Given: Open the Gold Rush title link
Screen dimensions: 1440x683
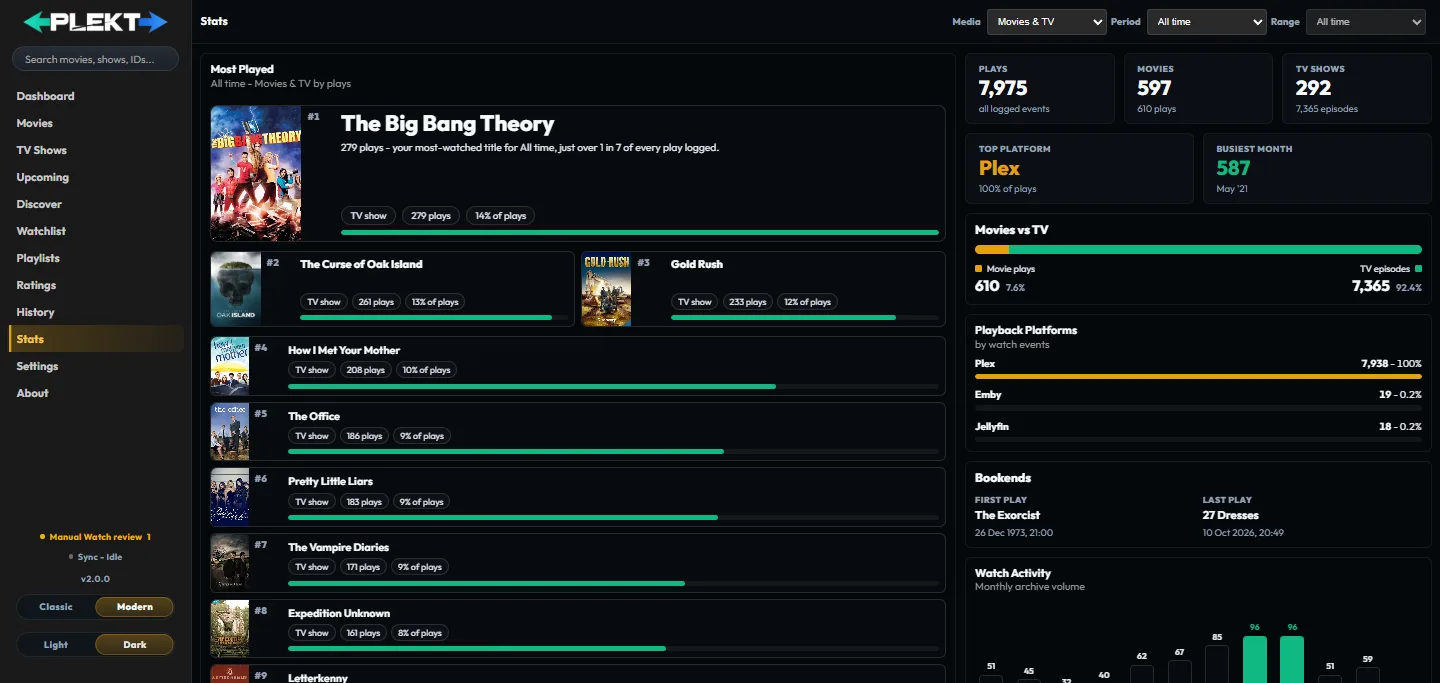Looking at the screenshot, I should (x=696, y=264).
